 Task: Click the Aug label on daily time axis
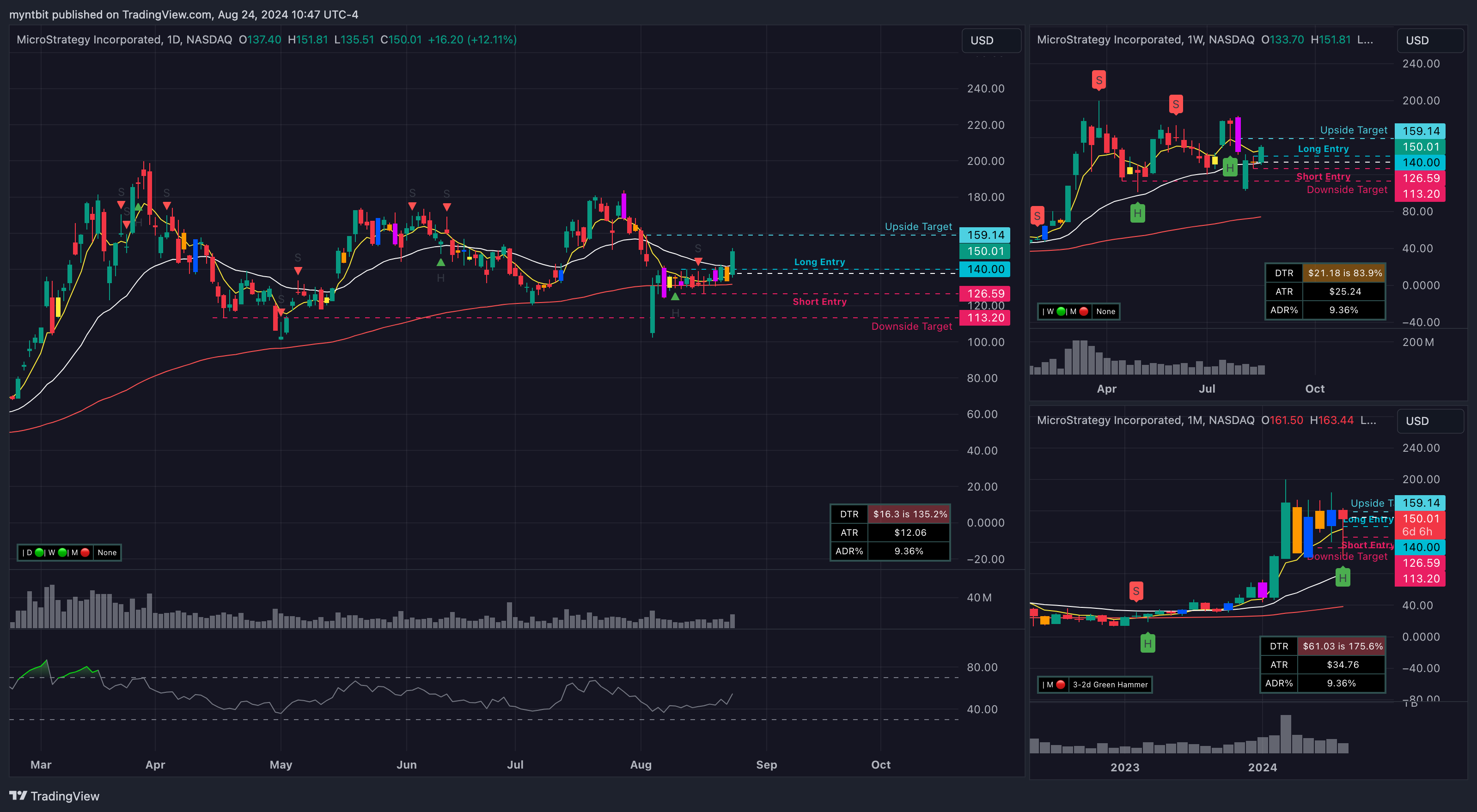pyautogui.click(x=641, y=764)
